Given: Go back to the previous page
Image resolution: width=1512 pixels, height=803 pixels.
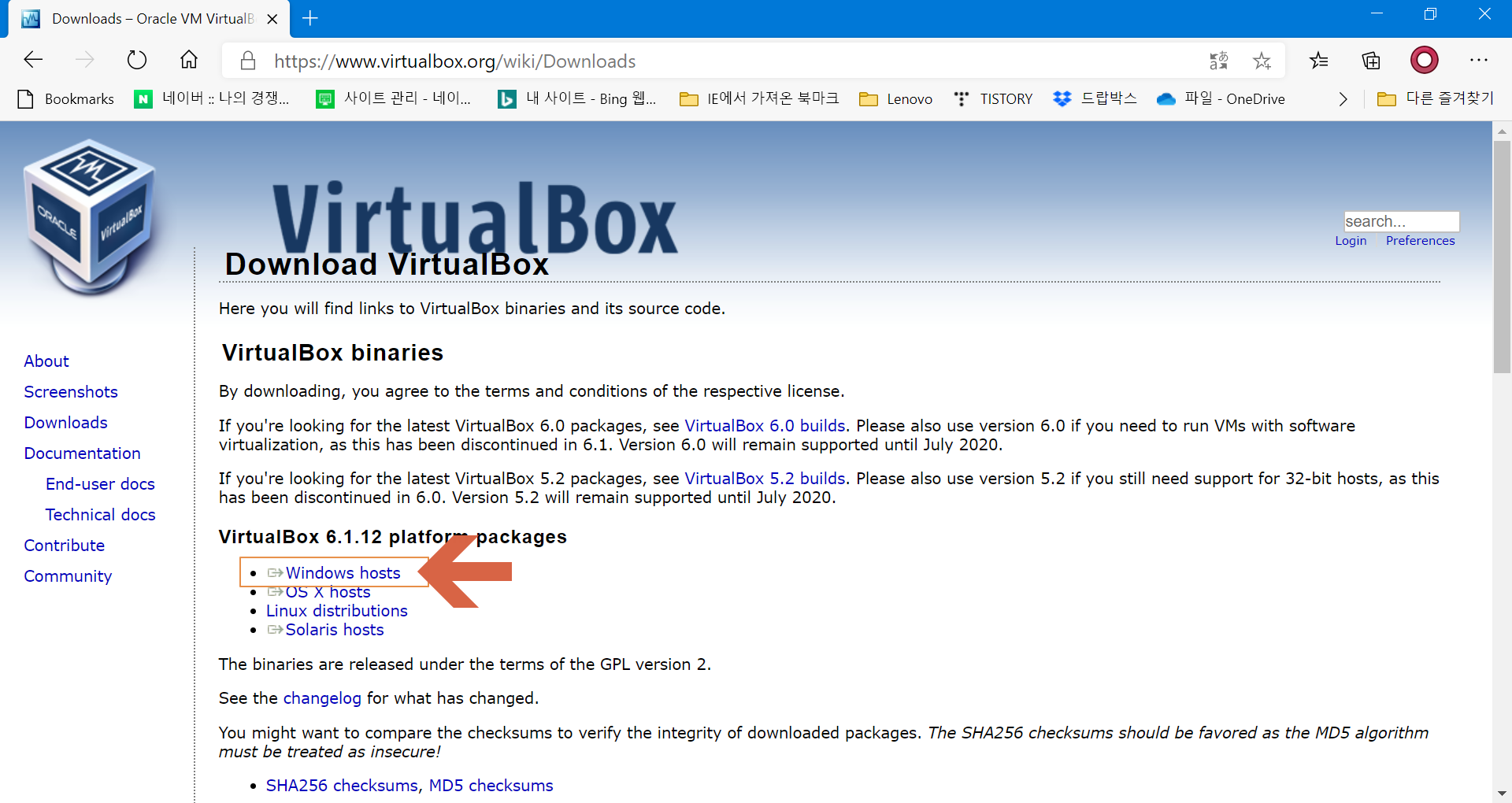Looking at the screenshot, I should 33,60.
